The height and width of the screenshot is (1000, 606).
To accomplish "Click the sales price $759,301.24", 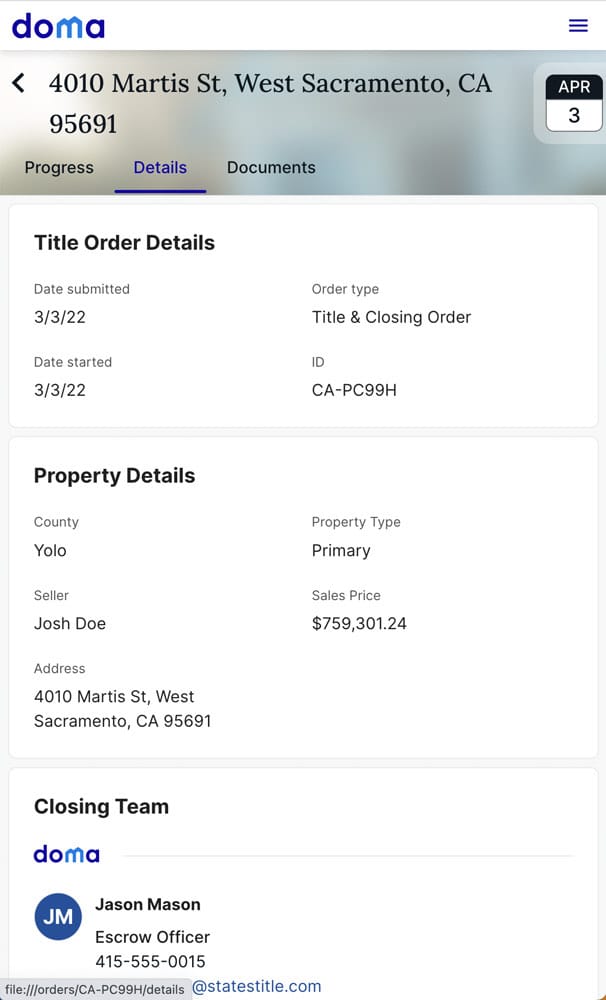I will [359, 624].
